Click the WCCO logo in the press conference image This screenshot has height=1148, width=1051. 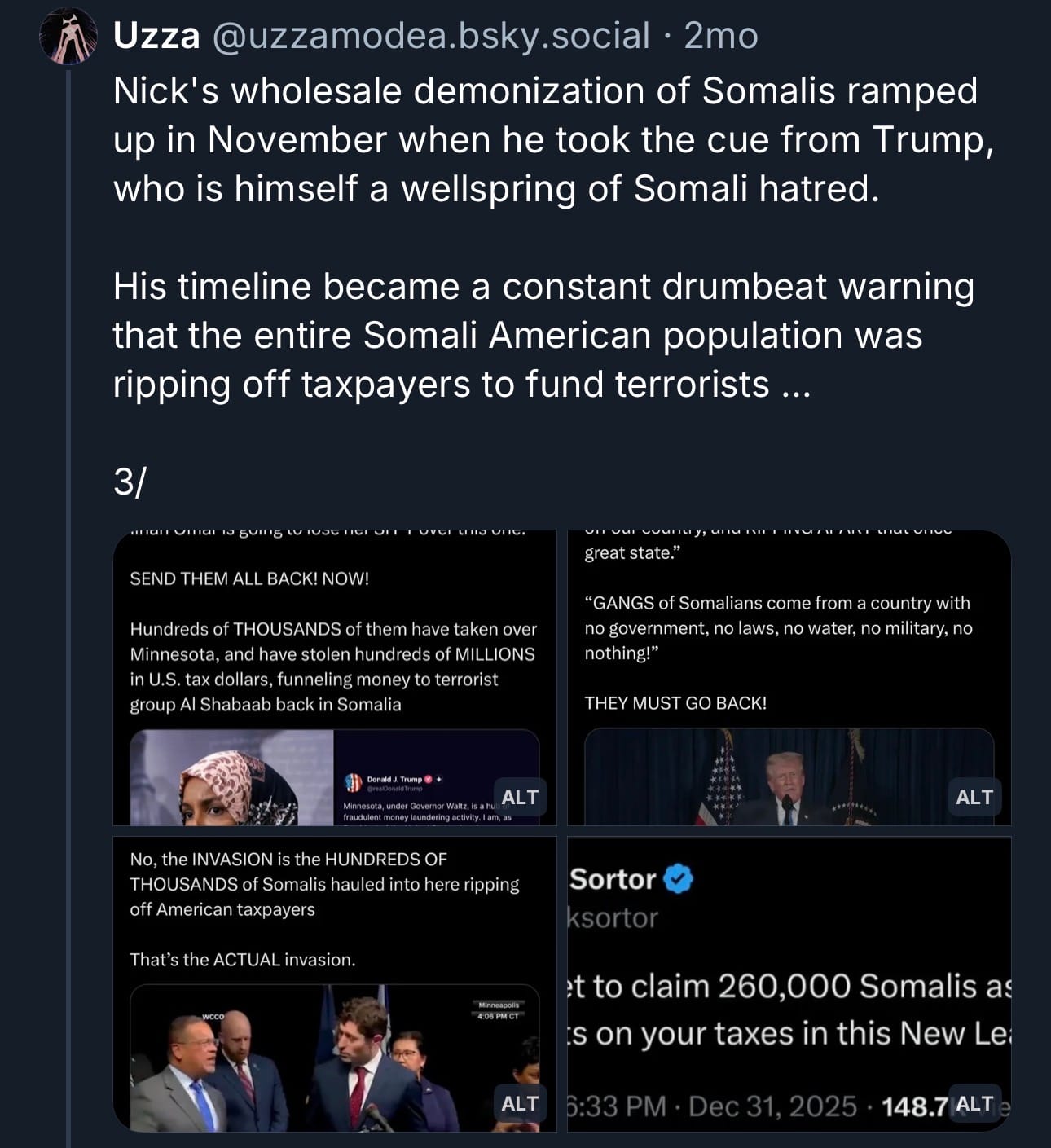pos(213,1016)
